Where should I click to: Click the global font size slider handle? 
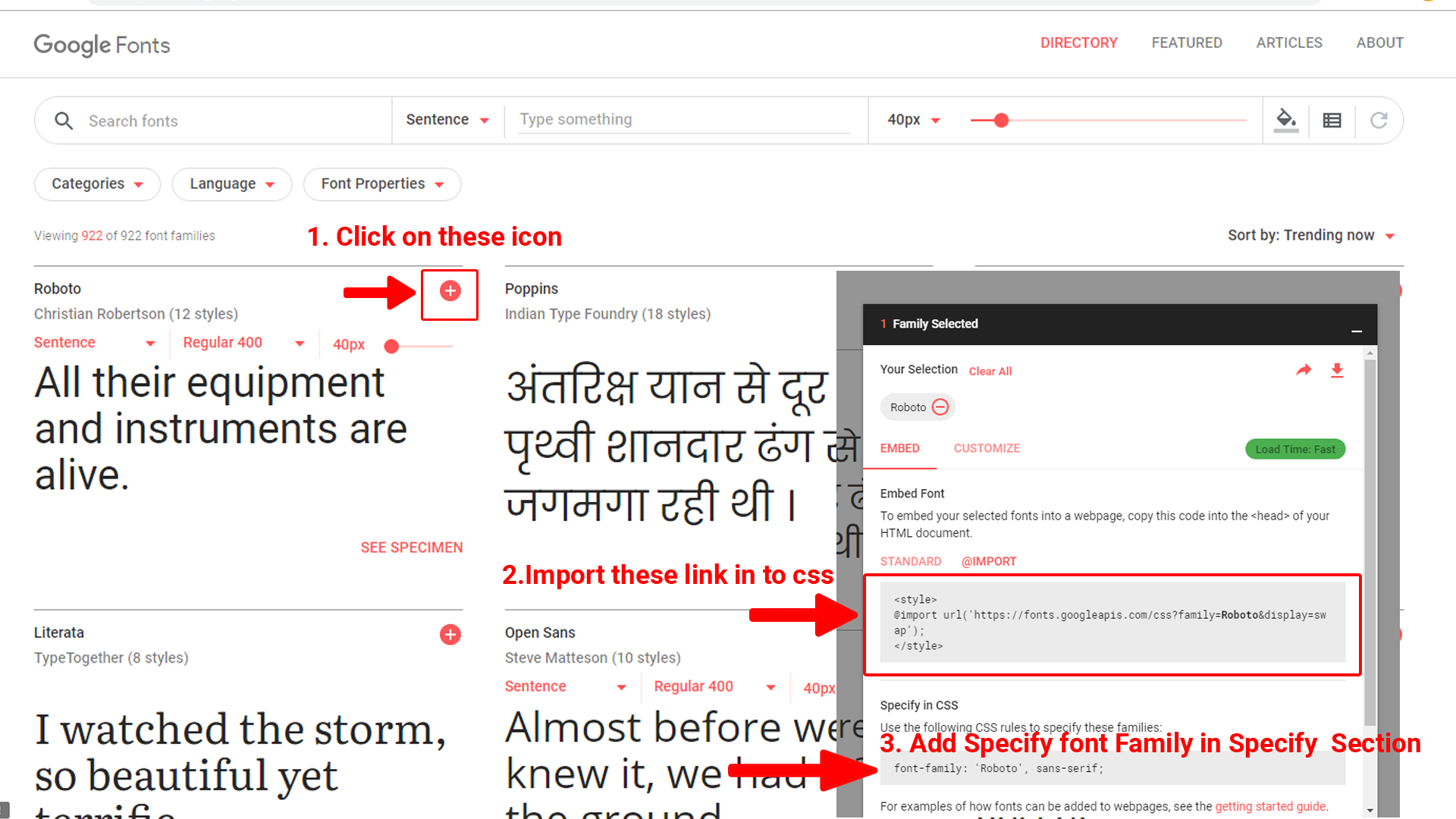click(1001, 120)
